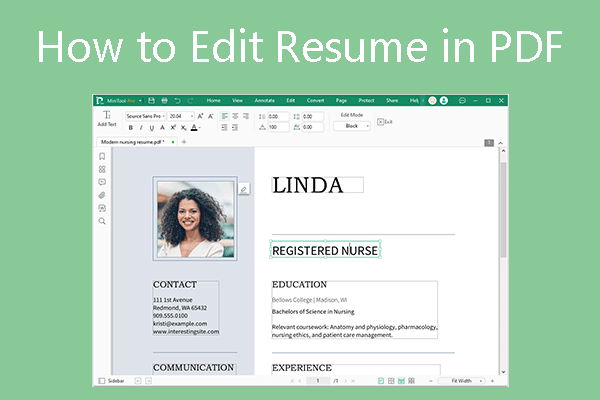This screenshot has height=400, width=600.
Task: Click the Save icon in title bar
Action: point(152,100)
